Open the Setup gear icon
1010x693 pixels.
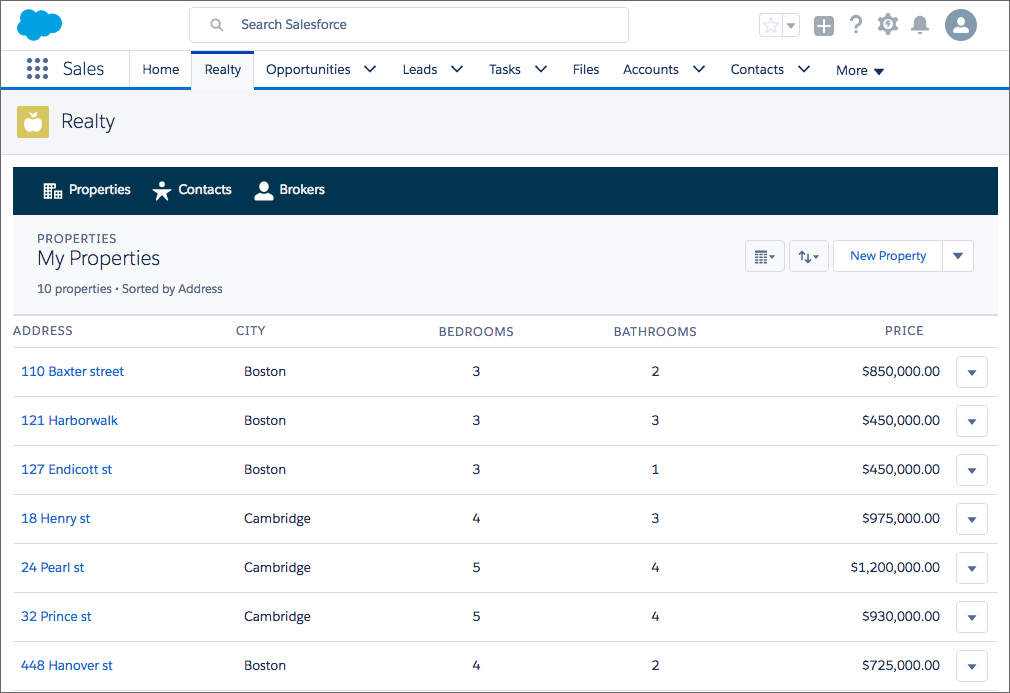(x=888, y=25)
